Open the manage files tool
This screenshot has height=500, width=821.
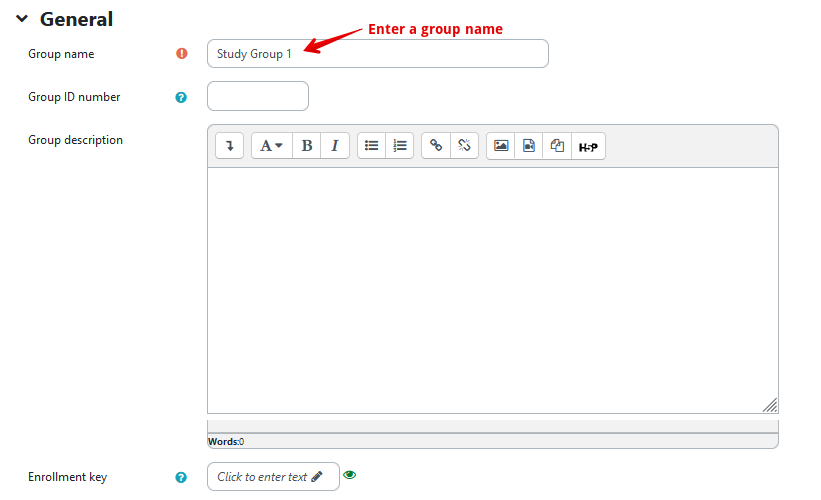click(558, 146)
